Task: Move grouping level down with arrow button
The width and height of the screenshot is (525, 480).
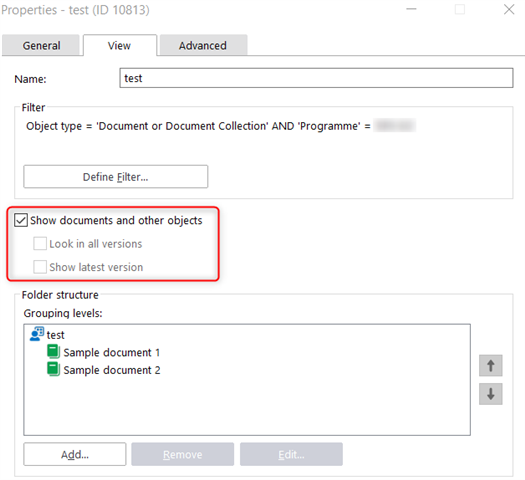Action: [491, 394]
